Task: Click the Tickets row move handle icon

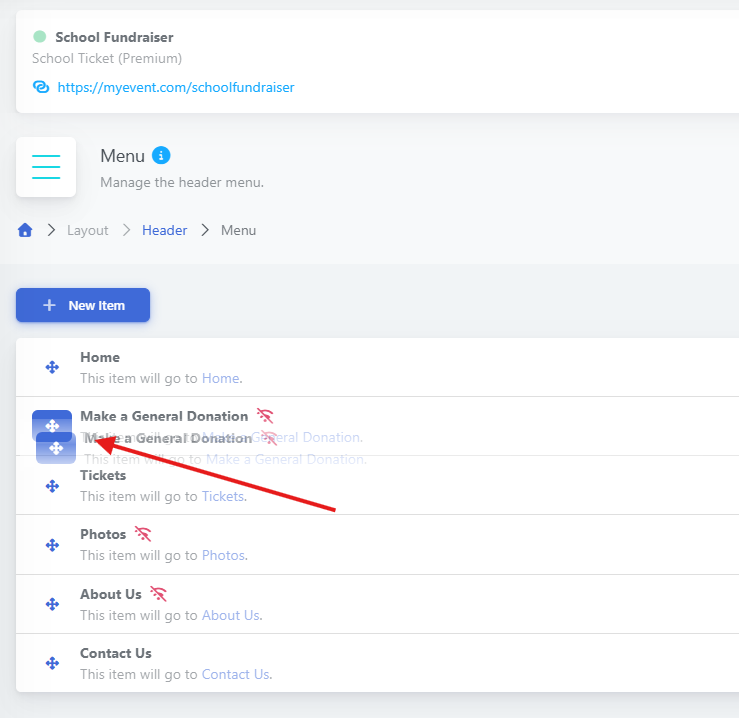Action: point(52,486)
